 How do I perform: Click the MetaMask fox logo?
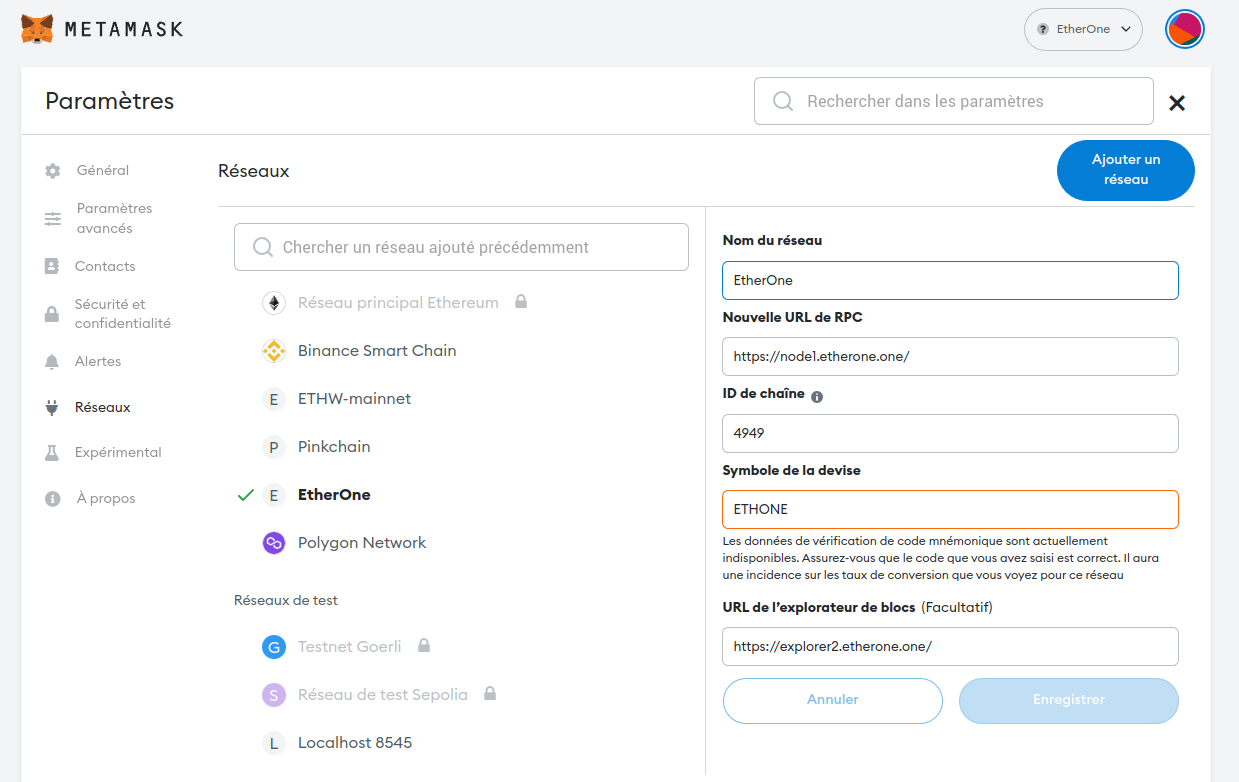click(x=38, y=29)
